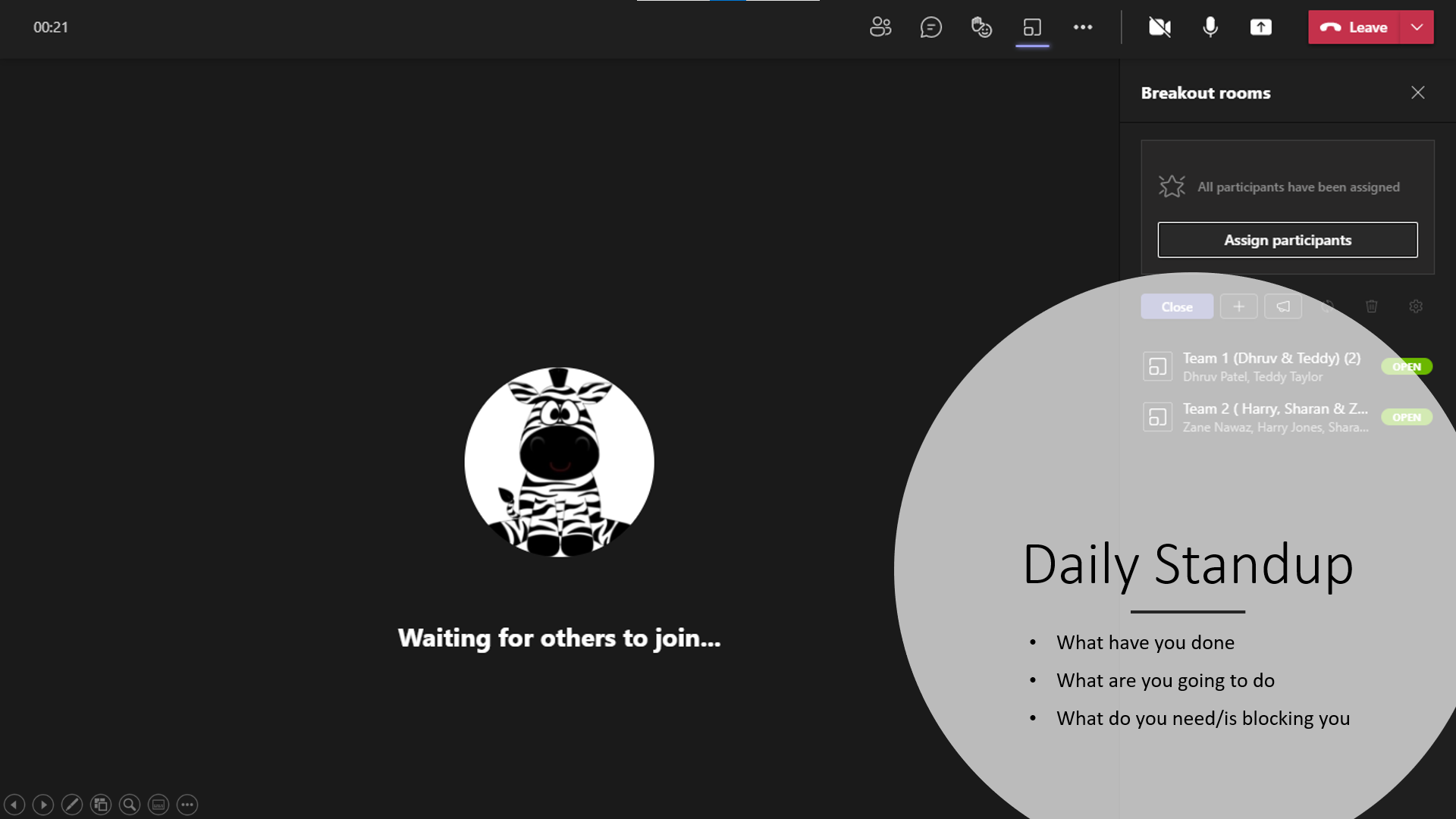Screen dimensions: 1456x819
Task: Click the Assign participants button
Action: tap(1287, 240)
